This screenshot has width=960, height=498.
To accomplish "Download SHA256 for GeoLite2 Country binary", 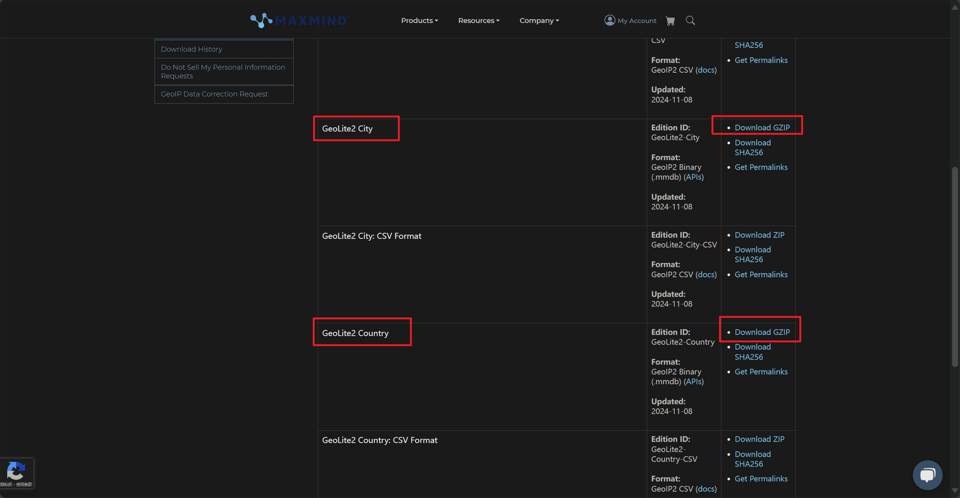I will [x=752, y=352].
